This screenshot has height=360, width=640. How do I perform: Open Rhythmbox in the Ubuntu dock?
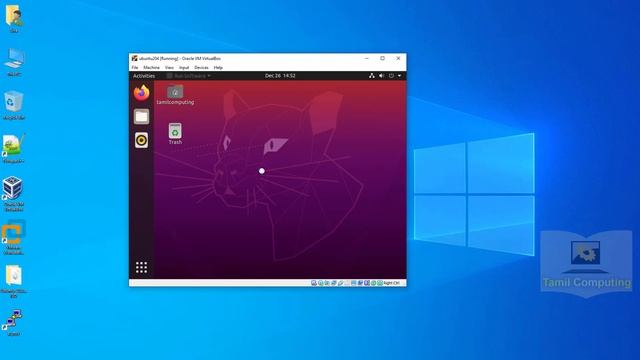tap(142, 140)
